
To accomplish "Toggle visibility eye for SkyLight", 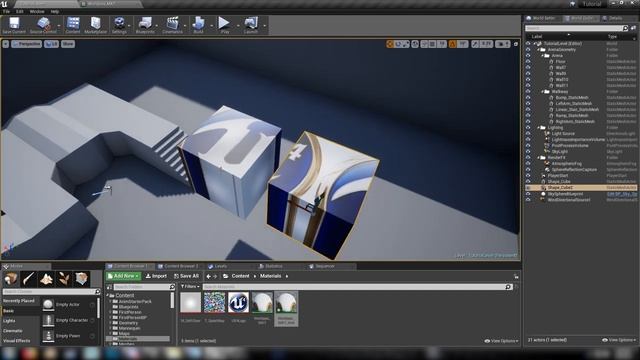I will [x=528, y=151].
